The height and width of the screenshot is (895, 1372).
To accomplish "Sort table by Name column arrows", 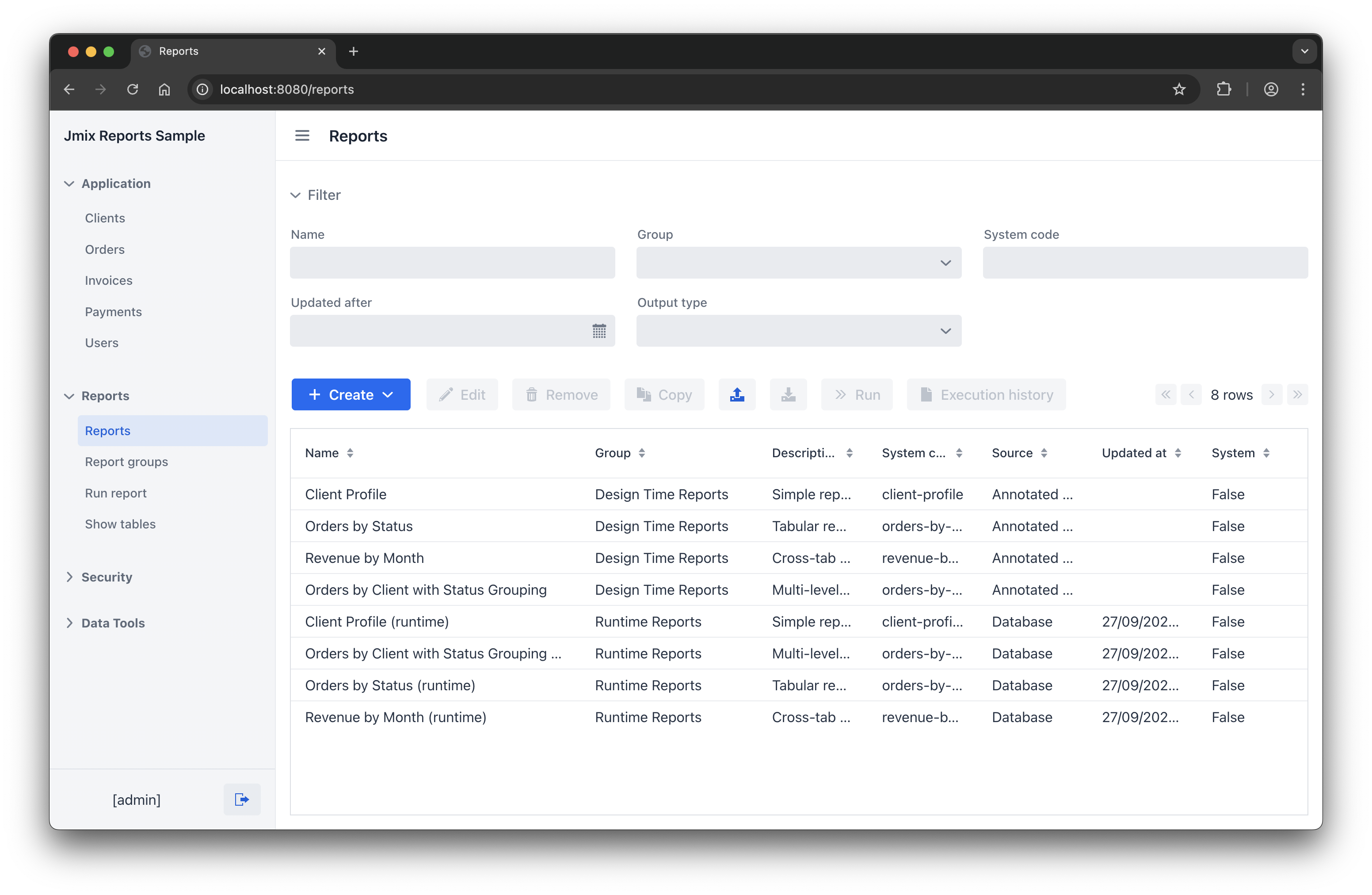I will coord(350,453).
